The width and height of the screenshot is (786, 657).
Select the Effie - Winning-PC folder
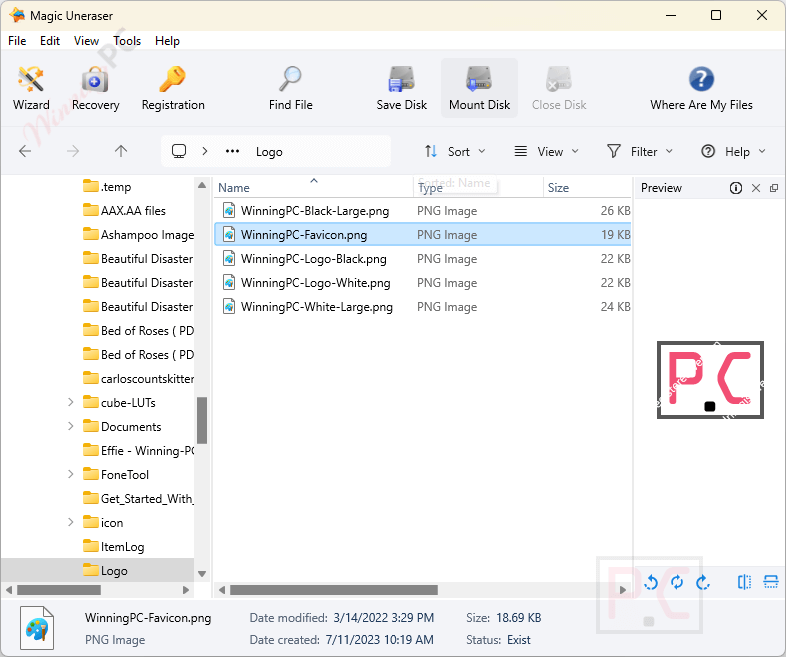pos(138,451)
